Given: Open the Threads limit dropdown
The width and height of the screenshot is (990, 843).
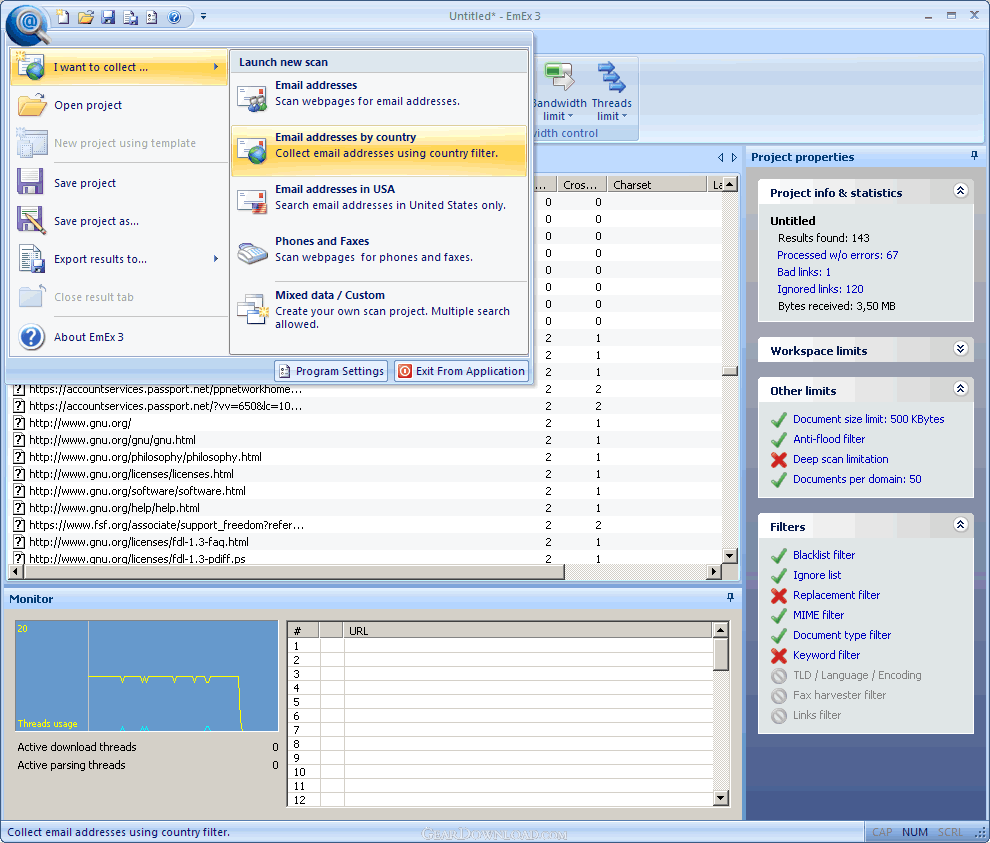Looking at the screenshot, I should pos(612,92).
